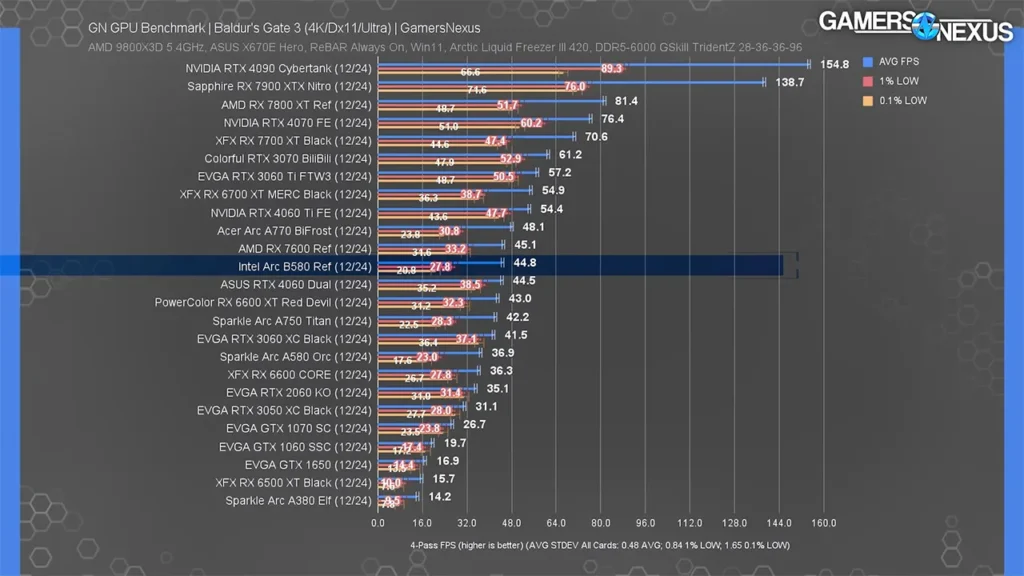
Task: Click the 'Sparkle Arc A380 Elf (12/24)' label
Action: 298,501
